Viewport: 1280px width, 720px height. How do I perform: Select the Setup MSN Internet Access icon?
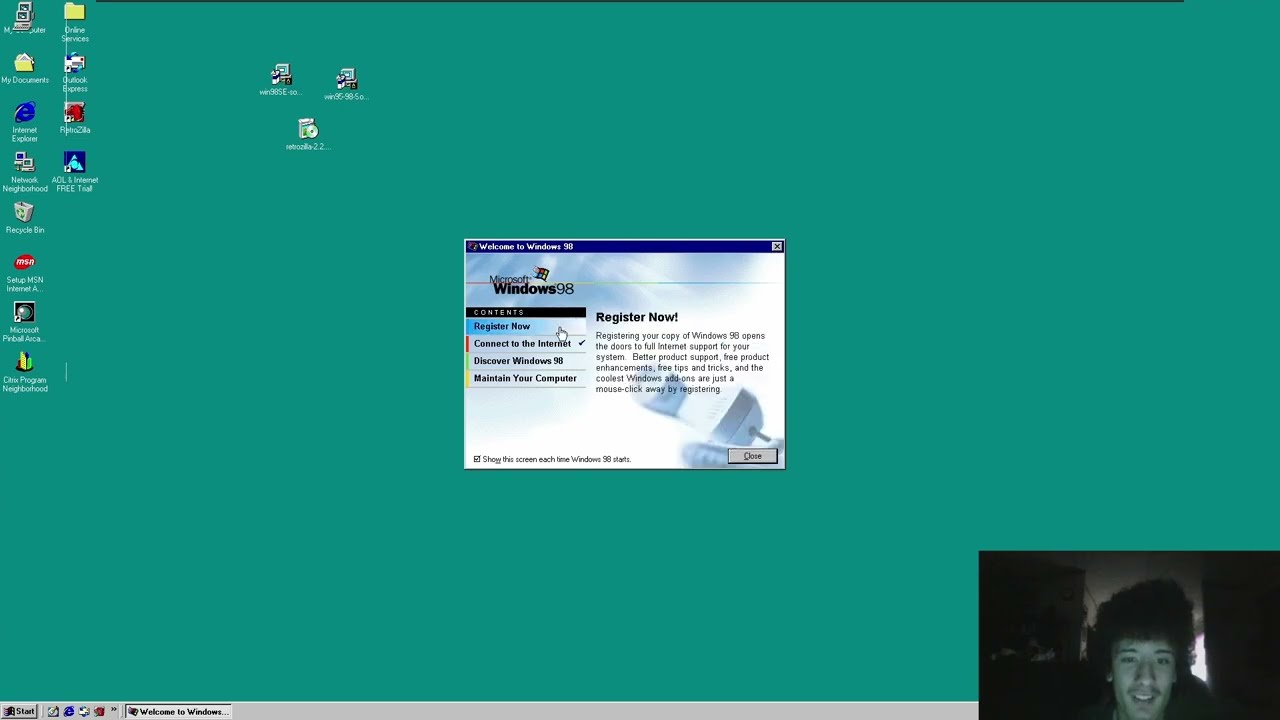tap(24, 272)
